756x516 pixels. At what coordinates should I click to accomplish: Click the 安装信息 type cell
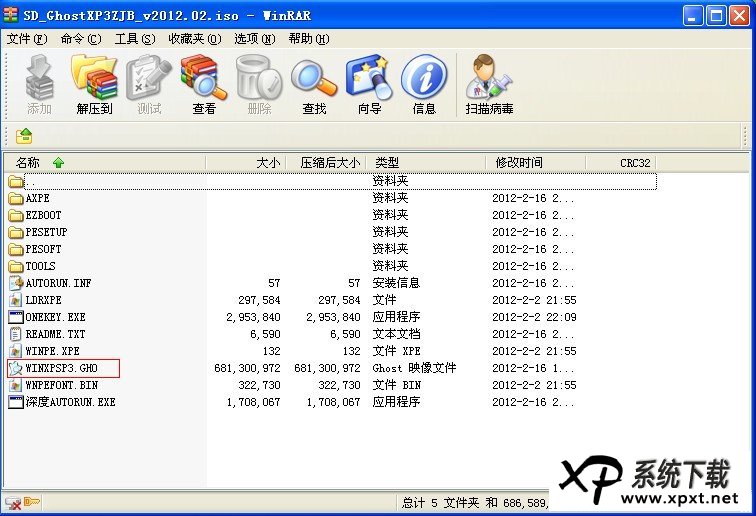pyautogui.click(x=396, y=283)
